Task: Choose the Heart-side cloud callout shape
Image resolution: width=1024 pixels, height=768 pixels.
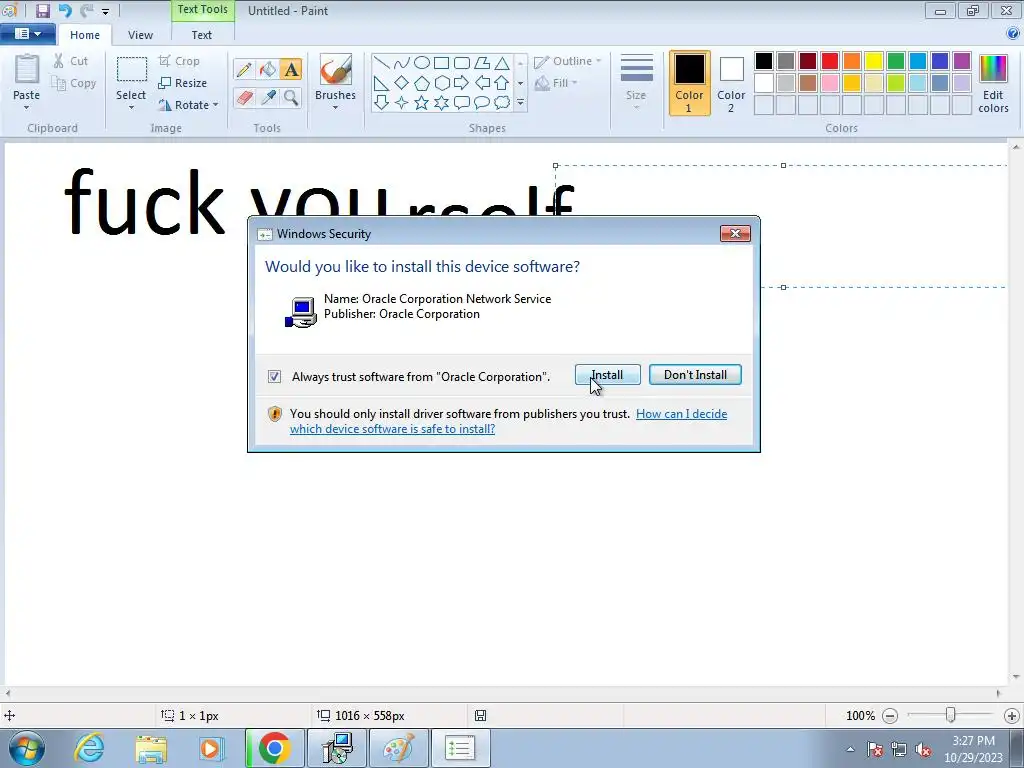Action: tap(502, 103)
